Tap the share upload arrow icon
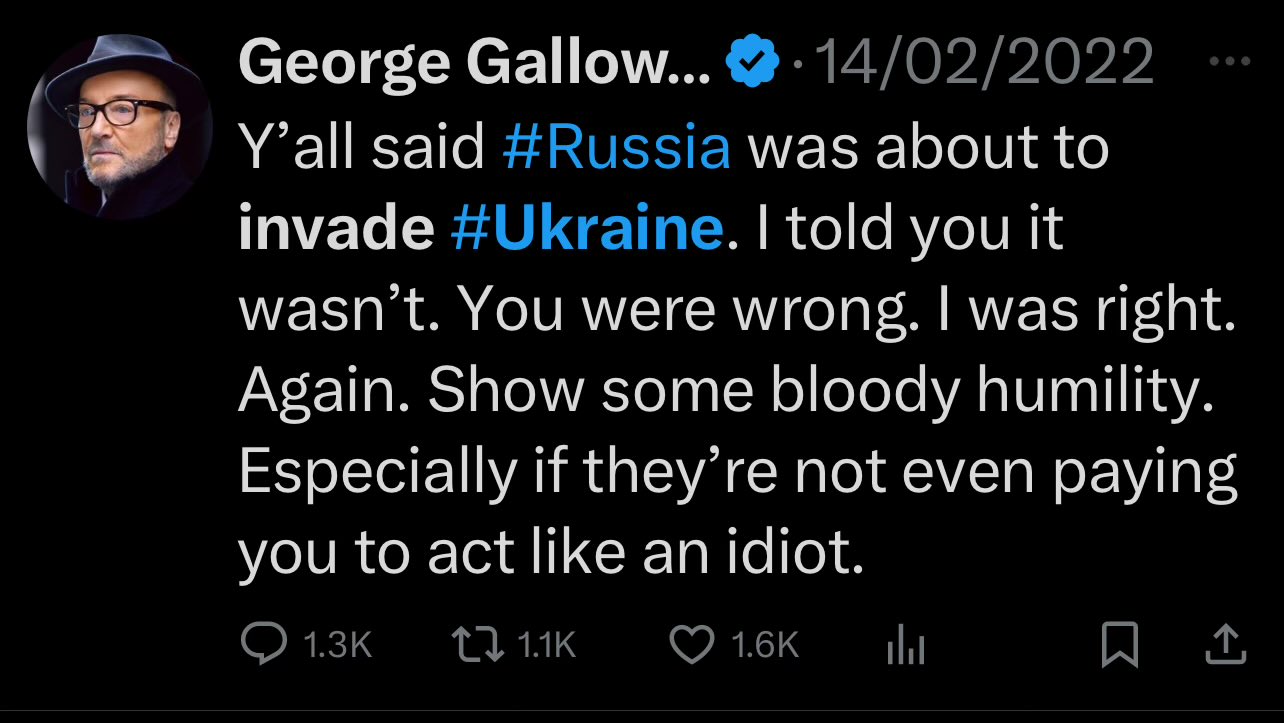The width and height of the screenshot is (1284, 723). pyautogui.click(x=1224, y=645)
